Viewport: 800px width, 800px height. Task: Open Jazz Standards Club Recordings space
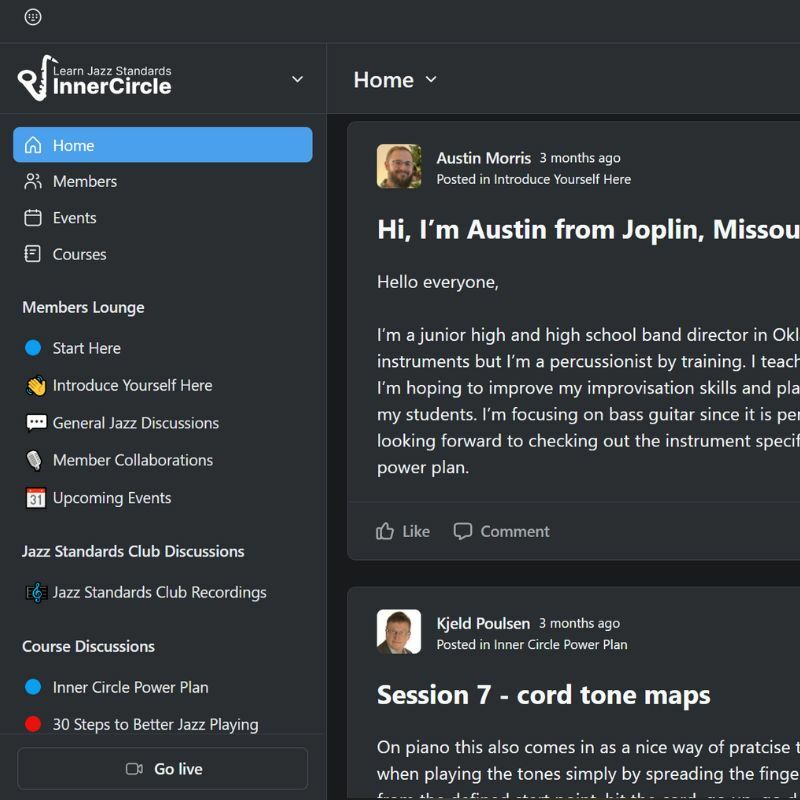[x=159, y=593]
